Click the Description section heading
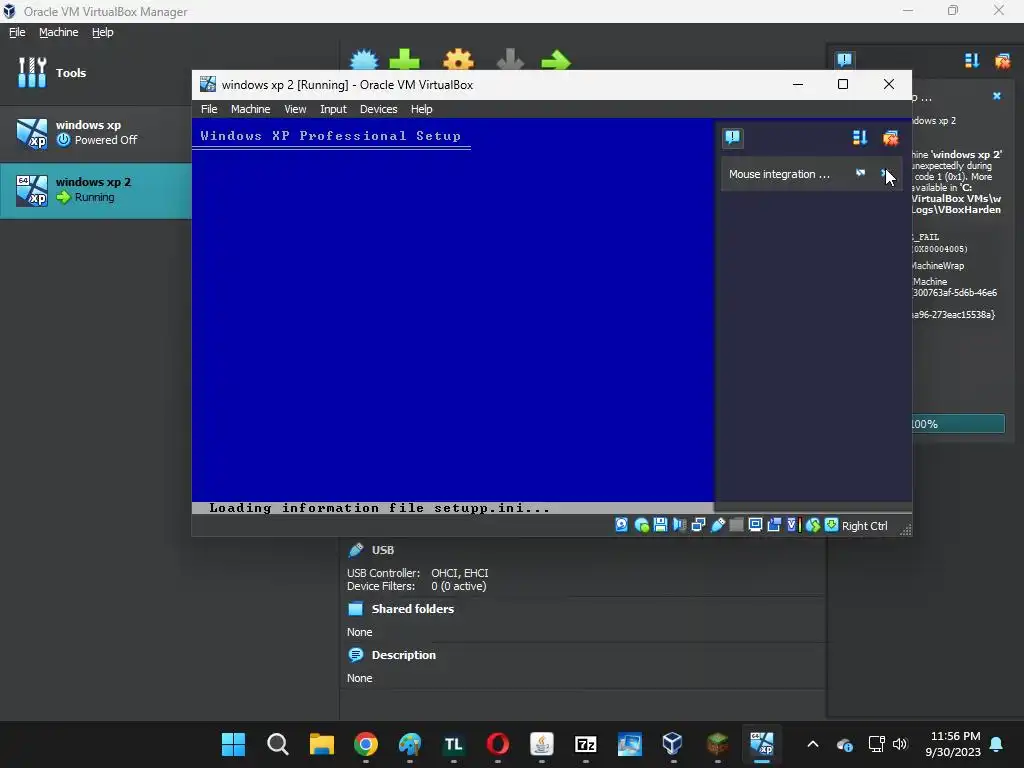 click(404, 655)
